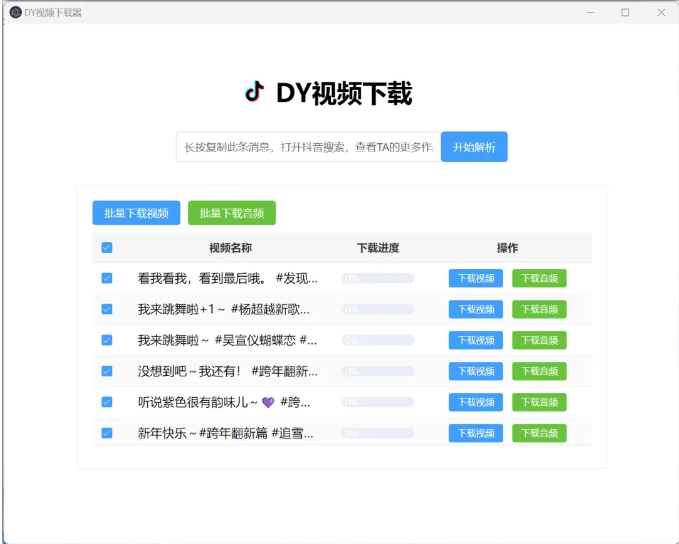Uncheck the row 我来跳舞啦～ #吴宣仪蝴蝶恋
The width and height of the screenshot is (679, 544).
pos(107,340)
